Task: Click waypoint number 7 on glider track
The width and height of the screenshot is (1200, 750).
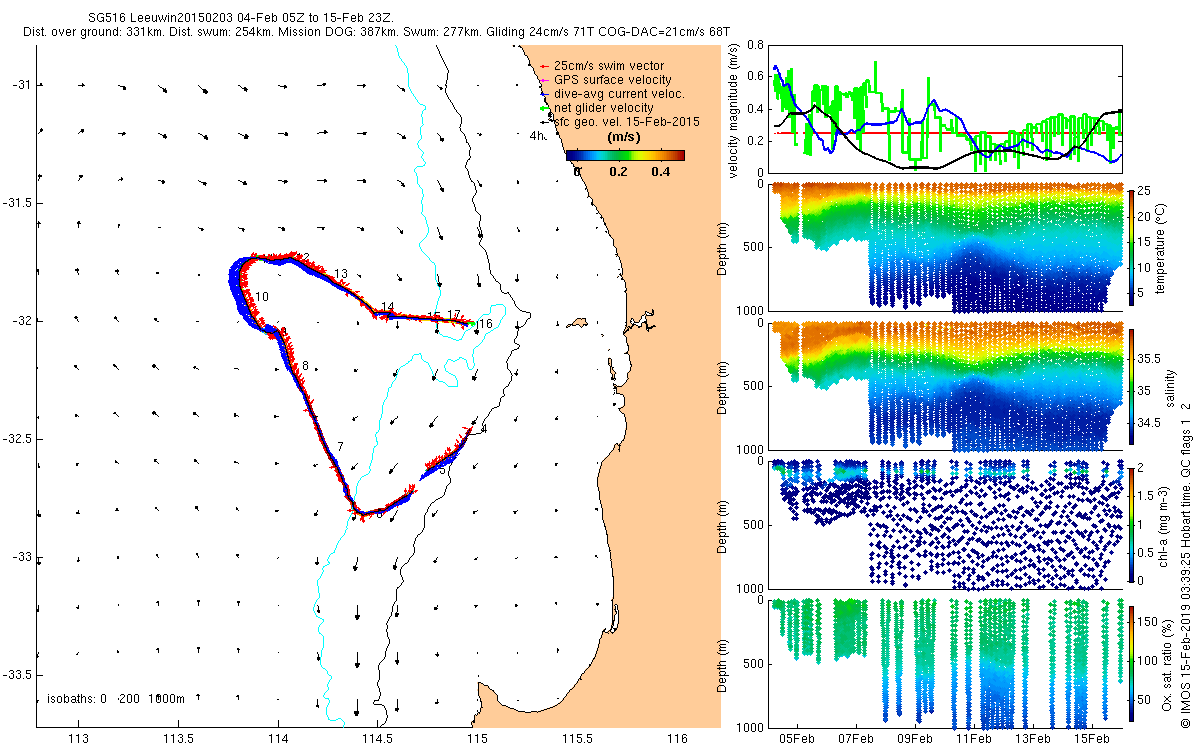Action: (340, 446)
